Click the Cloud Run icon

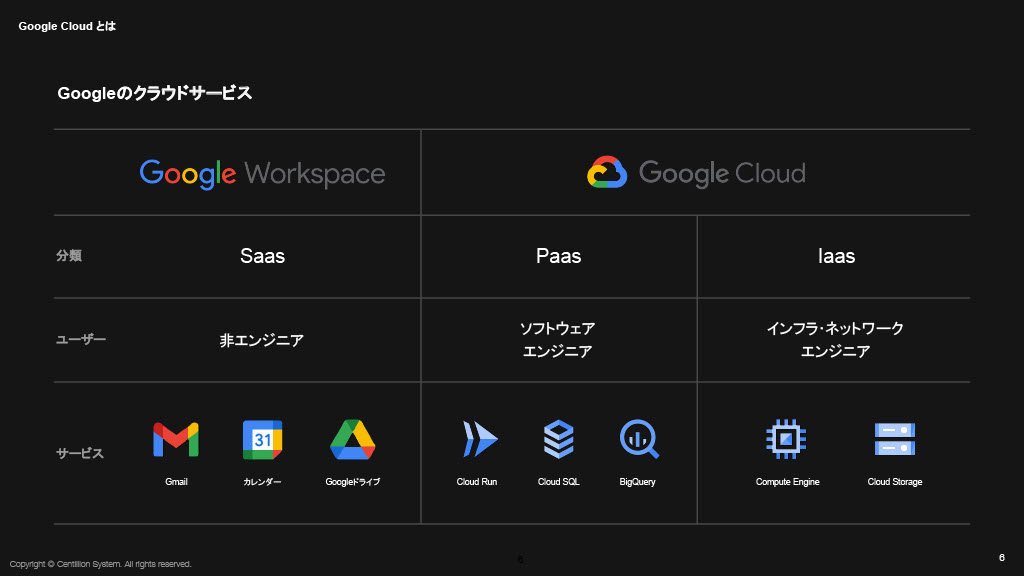479,439
